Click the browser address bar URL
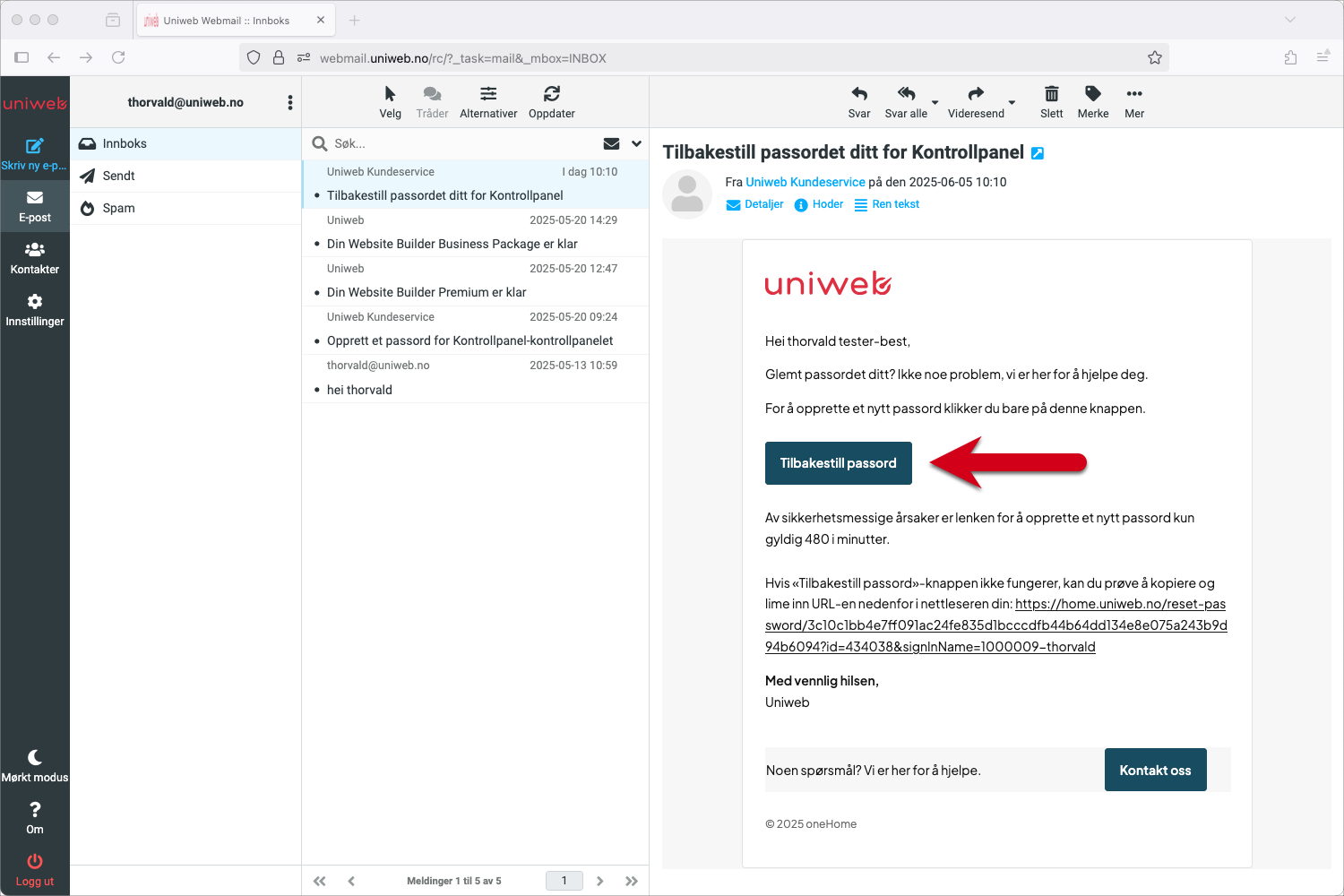 [463, 58]
